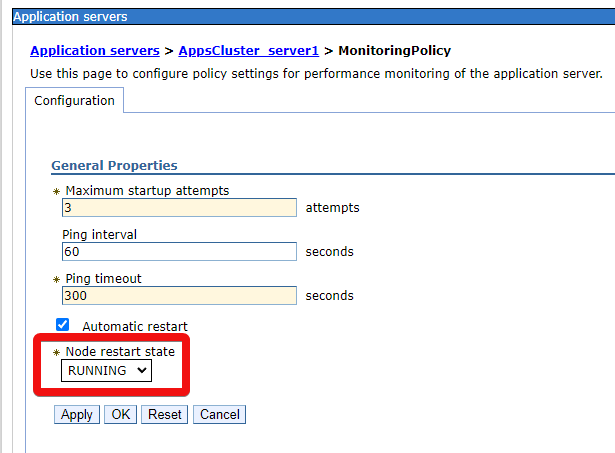Confirm settings with the OK button
615x453 pixels.
pos(120,414)
